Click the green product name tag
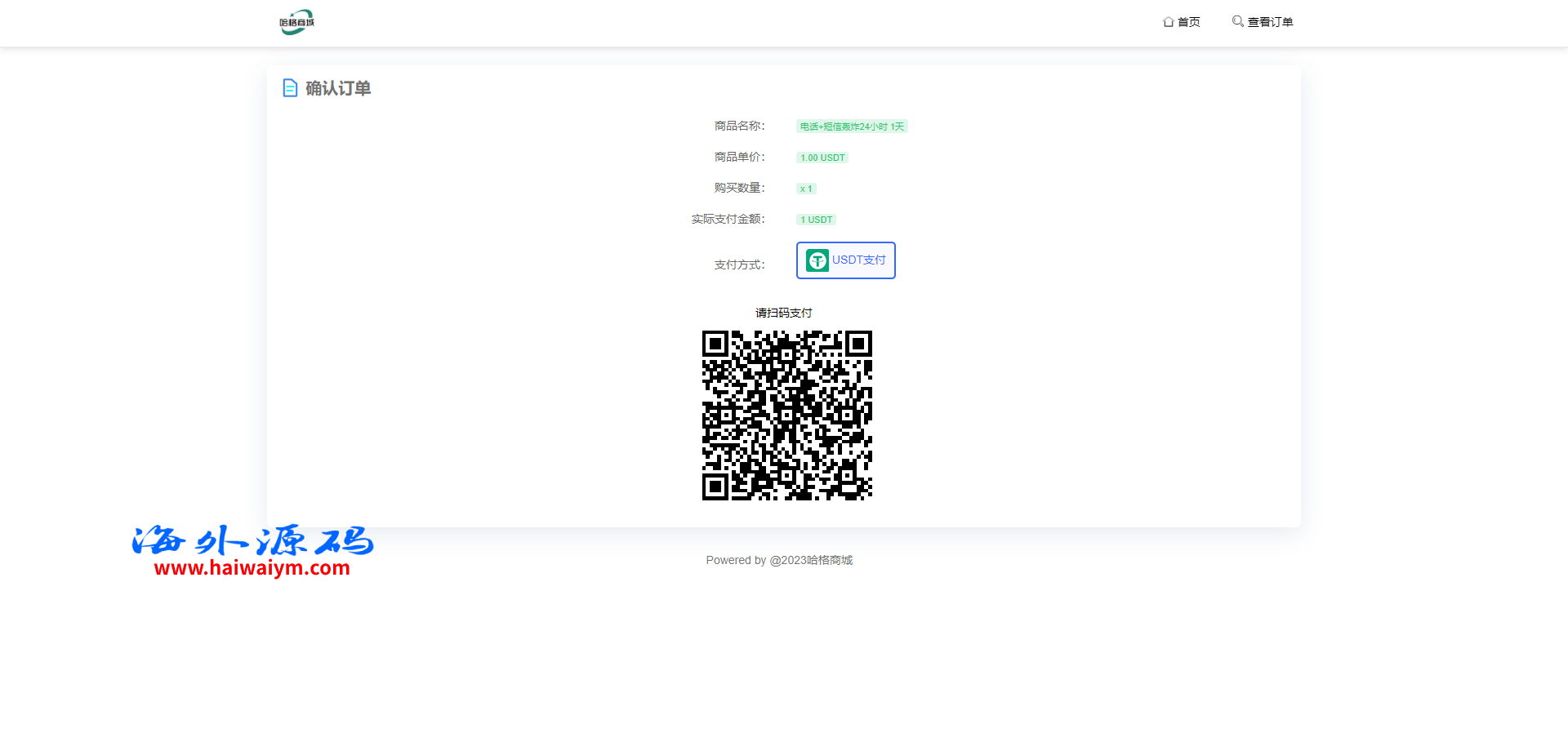1568x751 pixels. (x=852, y=127)
